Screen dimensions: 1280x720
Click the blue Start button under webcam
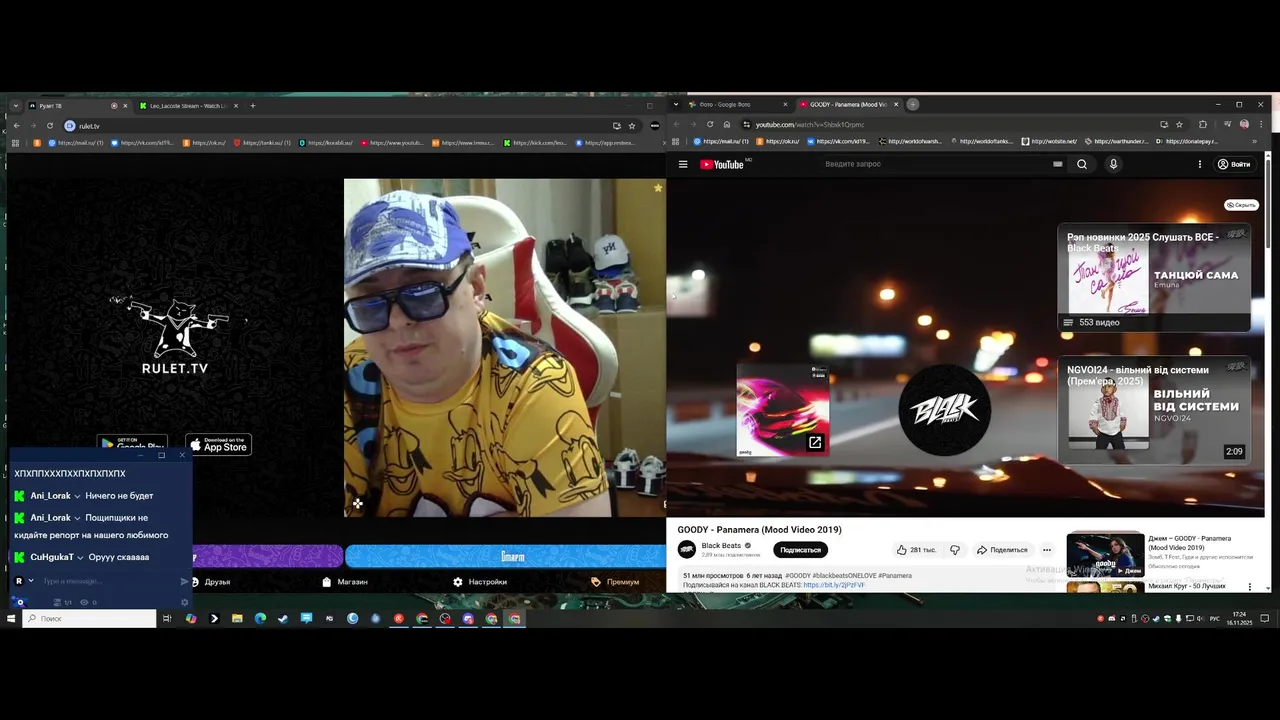pyautogui.click(x=505, y=556)
